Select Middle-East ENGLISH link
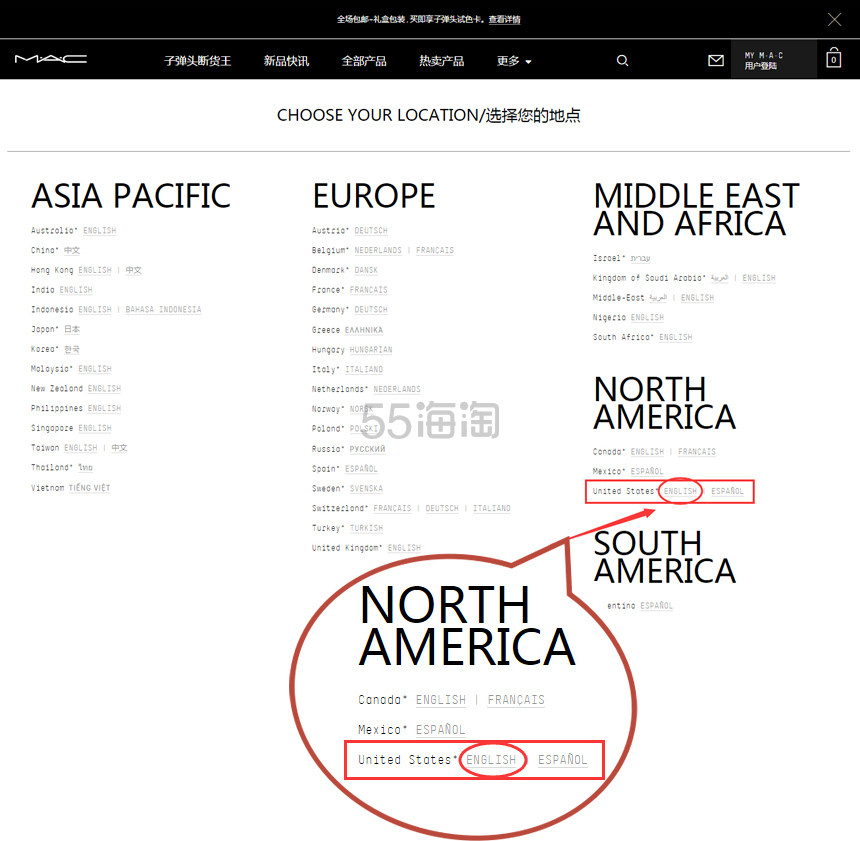 pos(697,297)
